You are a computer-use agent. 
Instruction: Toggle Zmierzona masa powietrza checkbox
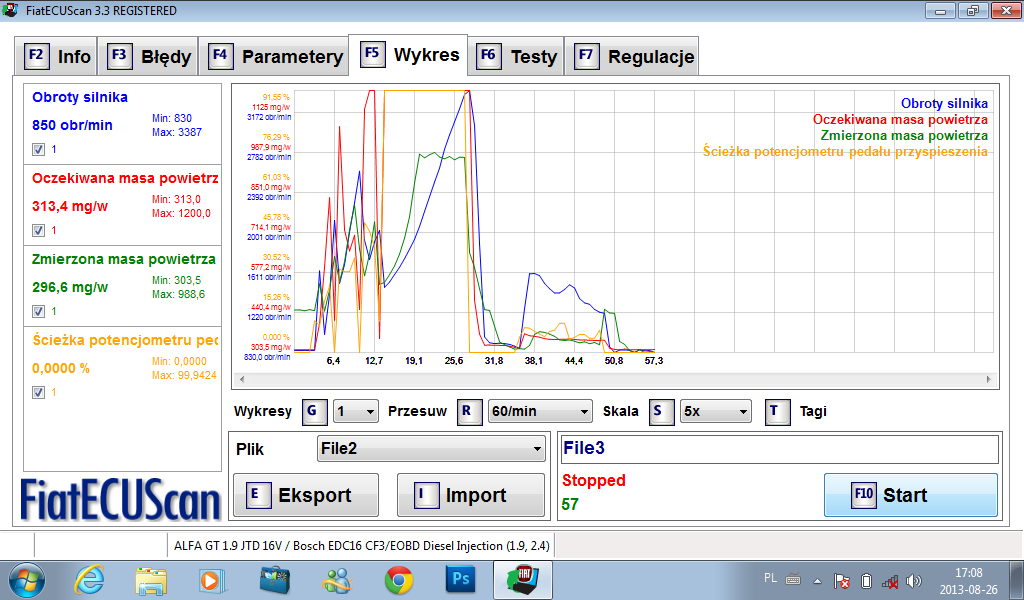coord(38,311)
